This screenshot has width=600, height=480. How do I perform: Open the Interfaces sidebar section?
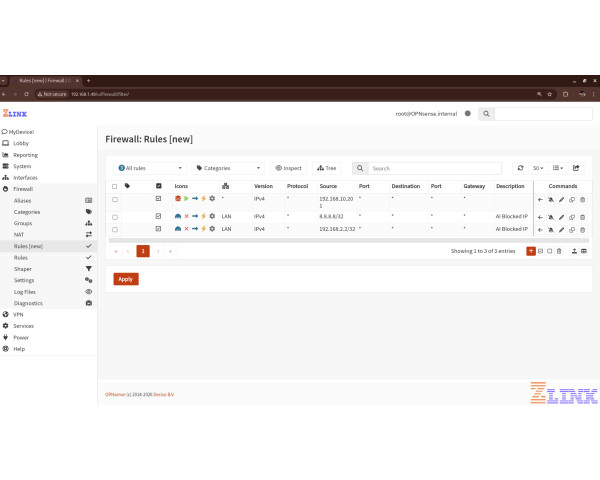pyautogui.click(x=25, y=177)
